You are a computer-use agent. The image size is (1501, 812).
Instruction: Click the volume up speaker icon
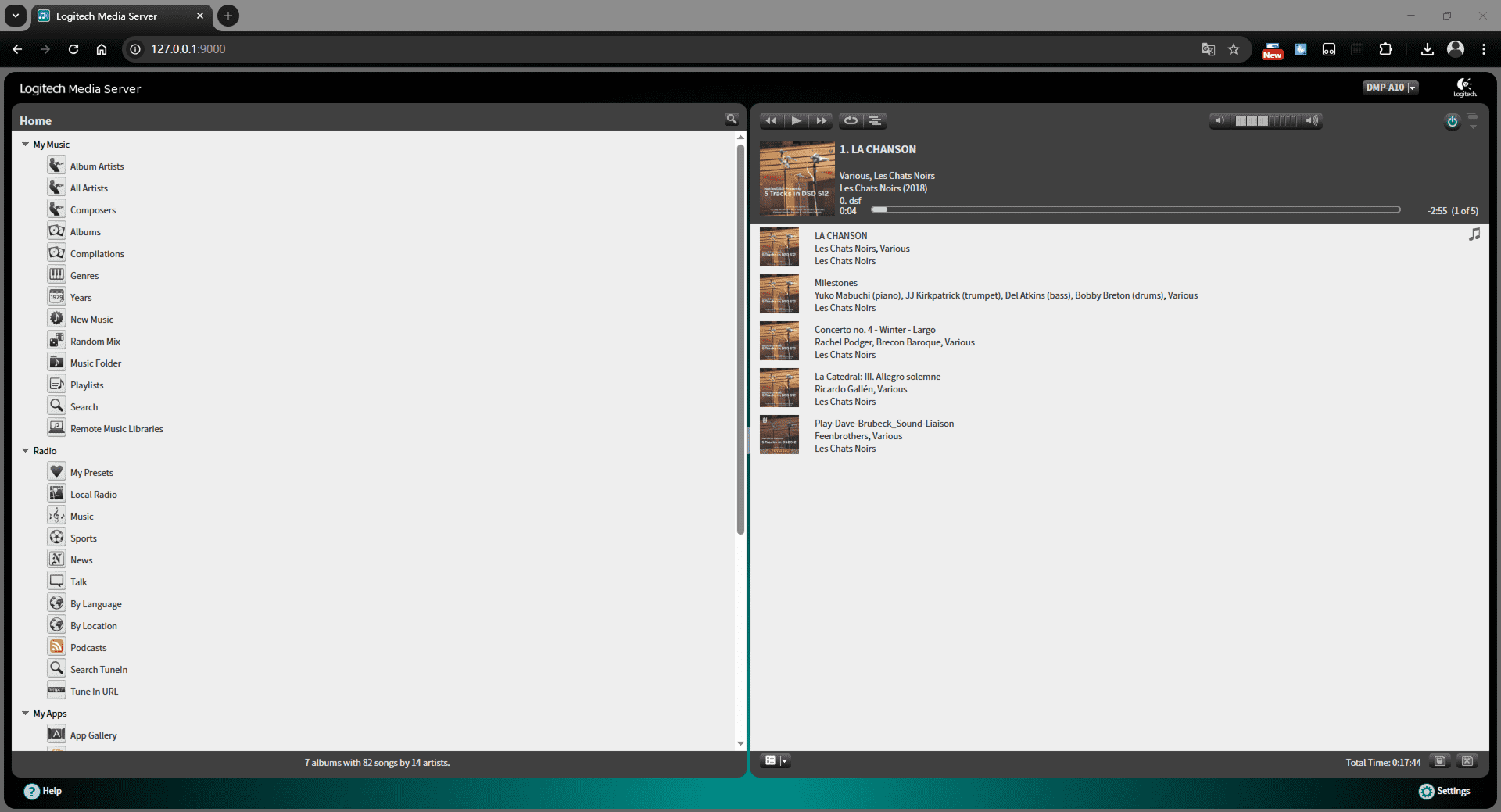pos(1313,121)
